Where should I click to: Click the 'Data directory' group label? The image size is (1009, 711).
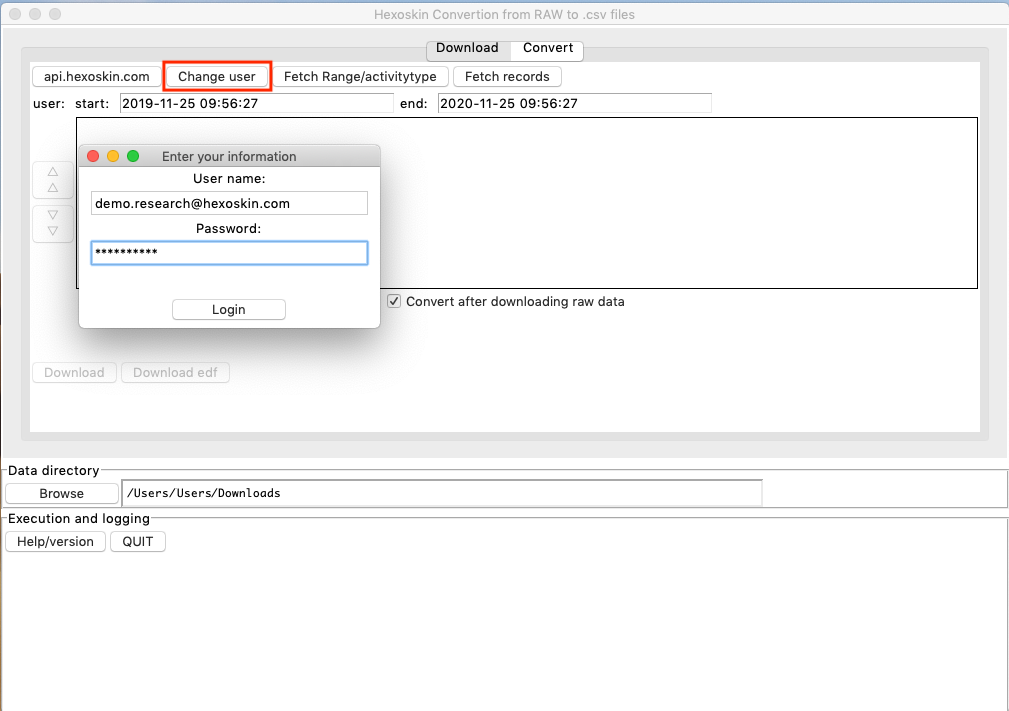pos(53,470)
